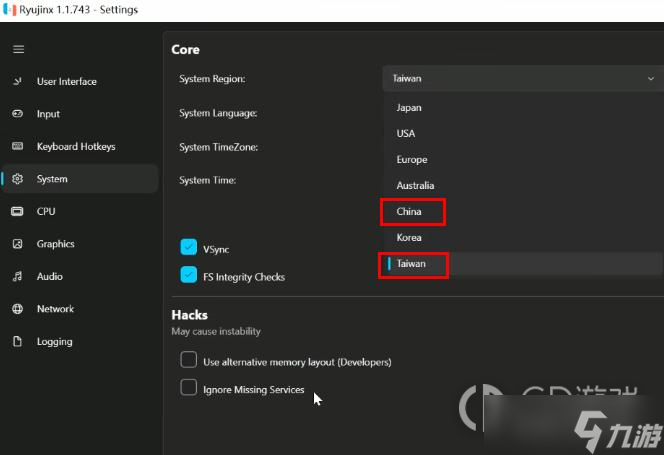
Task: Click the CPU chip icon
Action: pyautogui.click(x=17, y=211)
